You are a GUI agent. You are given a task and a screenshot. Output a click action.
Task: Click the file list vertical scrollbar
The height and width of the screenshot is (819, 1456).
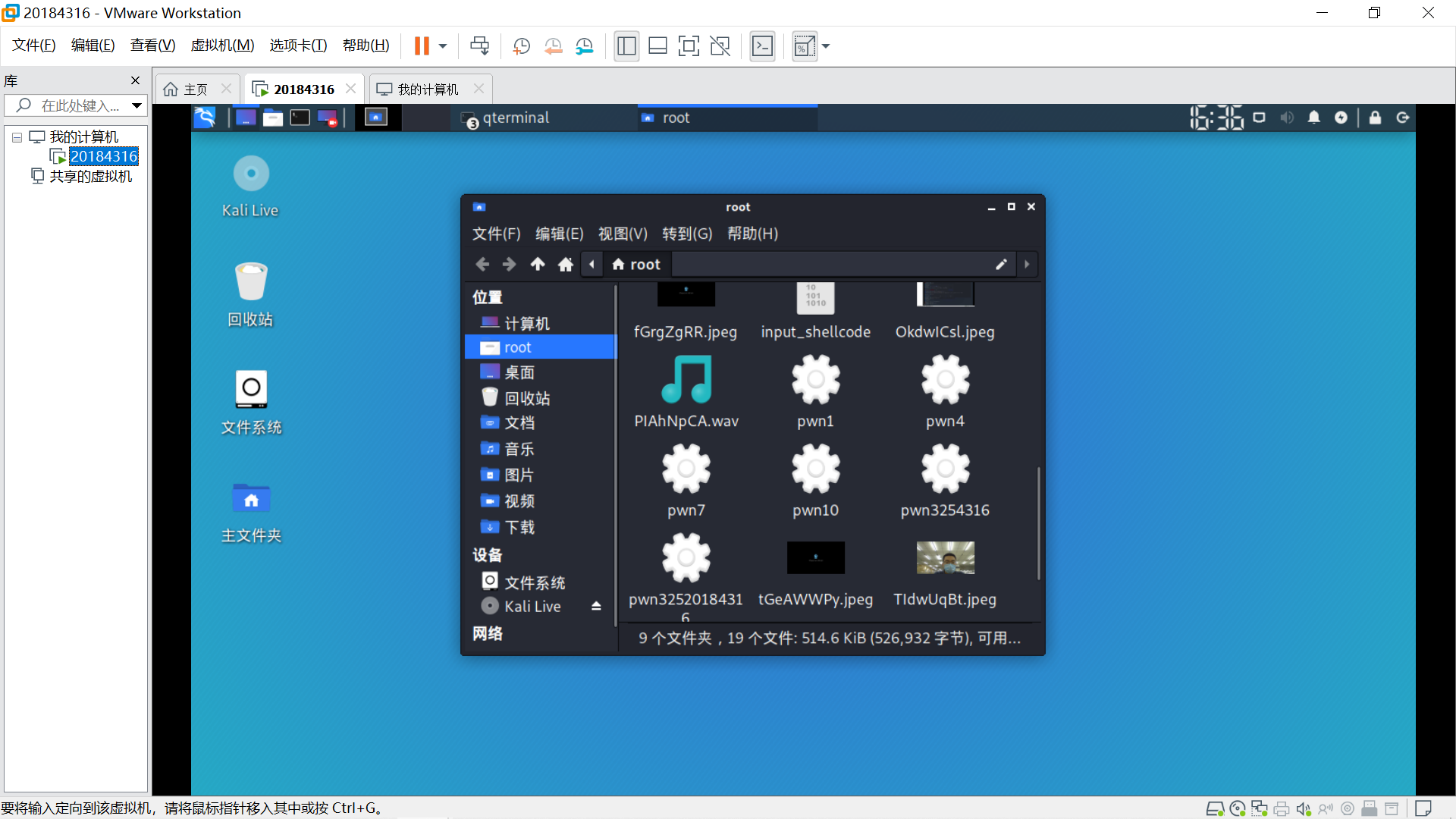[1038, 523]
